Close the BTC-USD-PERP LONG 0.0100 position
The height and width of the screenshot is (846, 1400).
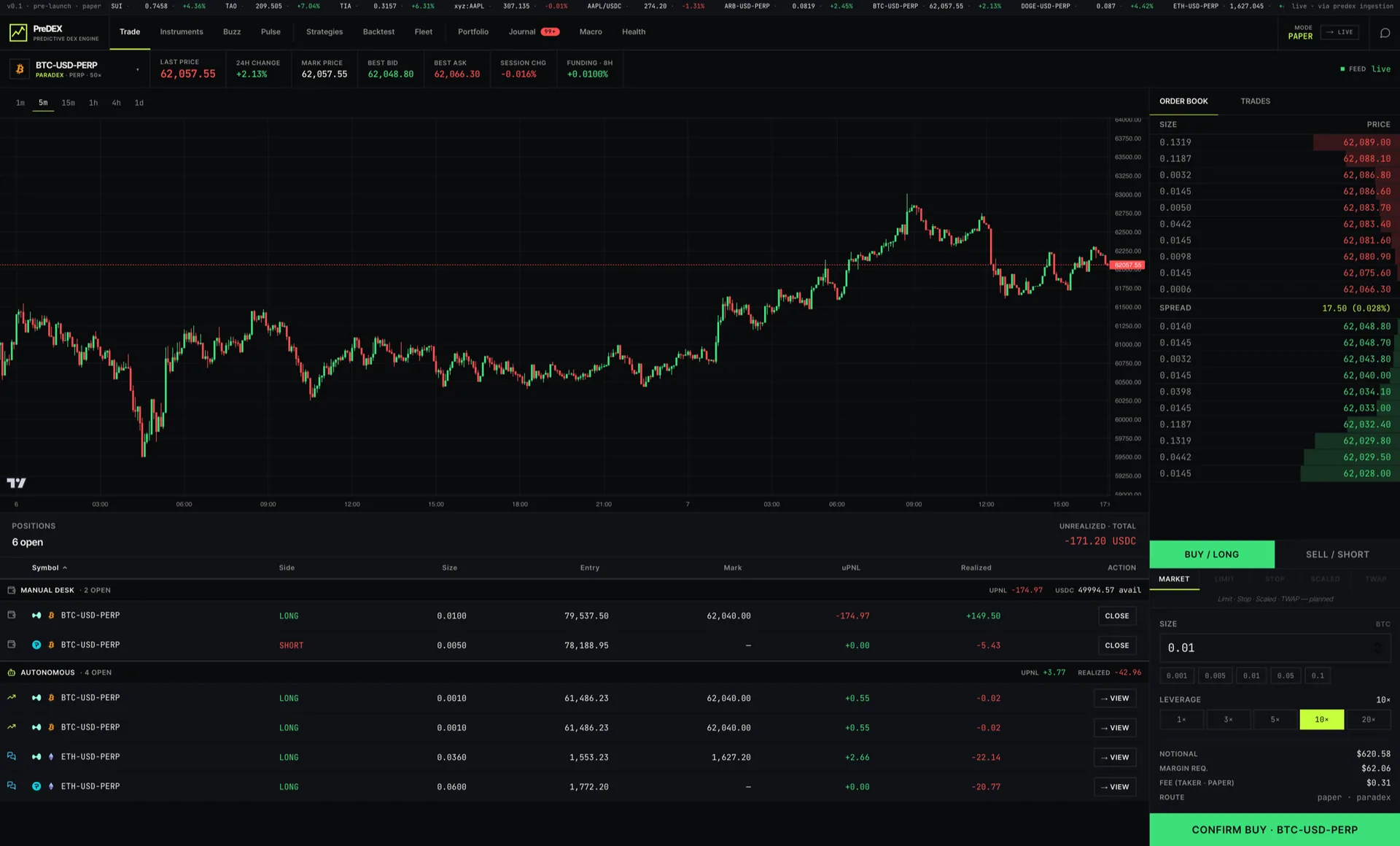1116,616
